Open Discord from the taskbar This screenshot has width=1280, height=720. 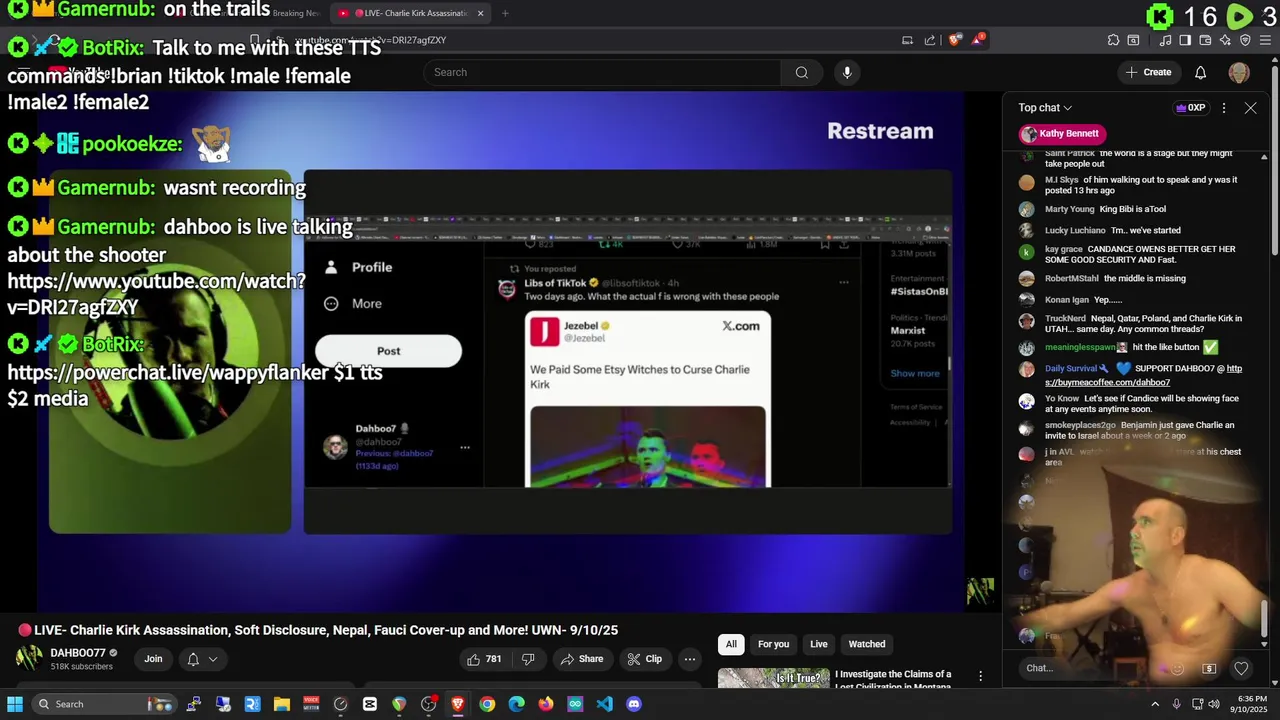pyautogui.click(x=633, y=704)
